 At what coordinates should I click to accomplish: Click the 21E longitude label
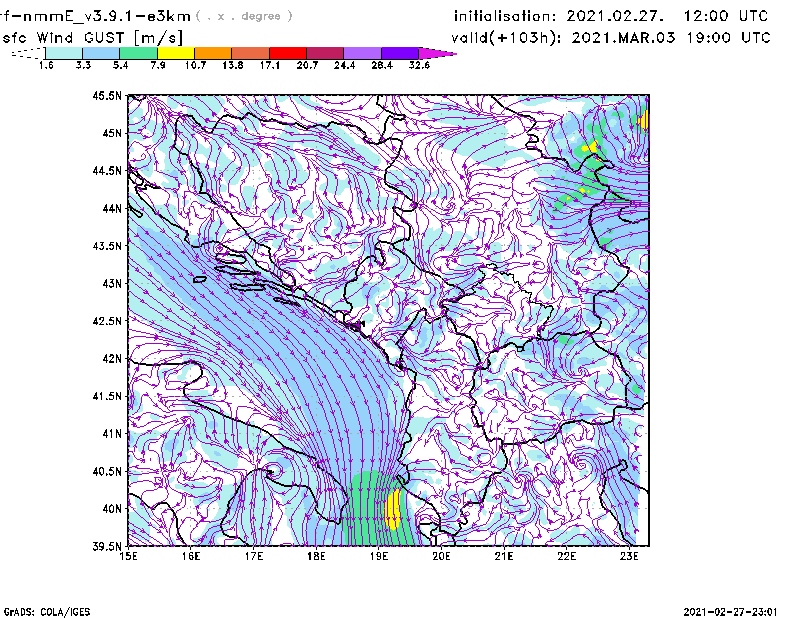click(x=504, y=556)
